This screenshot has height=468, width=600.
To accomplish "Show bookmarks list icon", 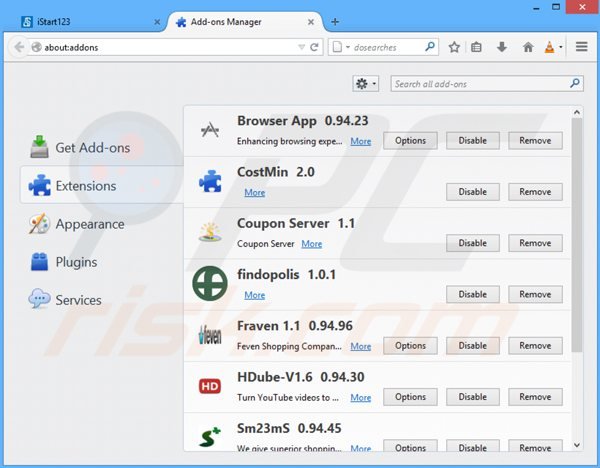I will [476, 47].
